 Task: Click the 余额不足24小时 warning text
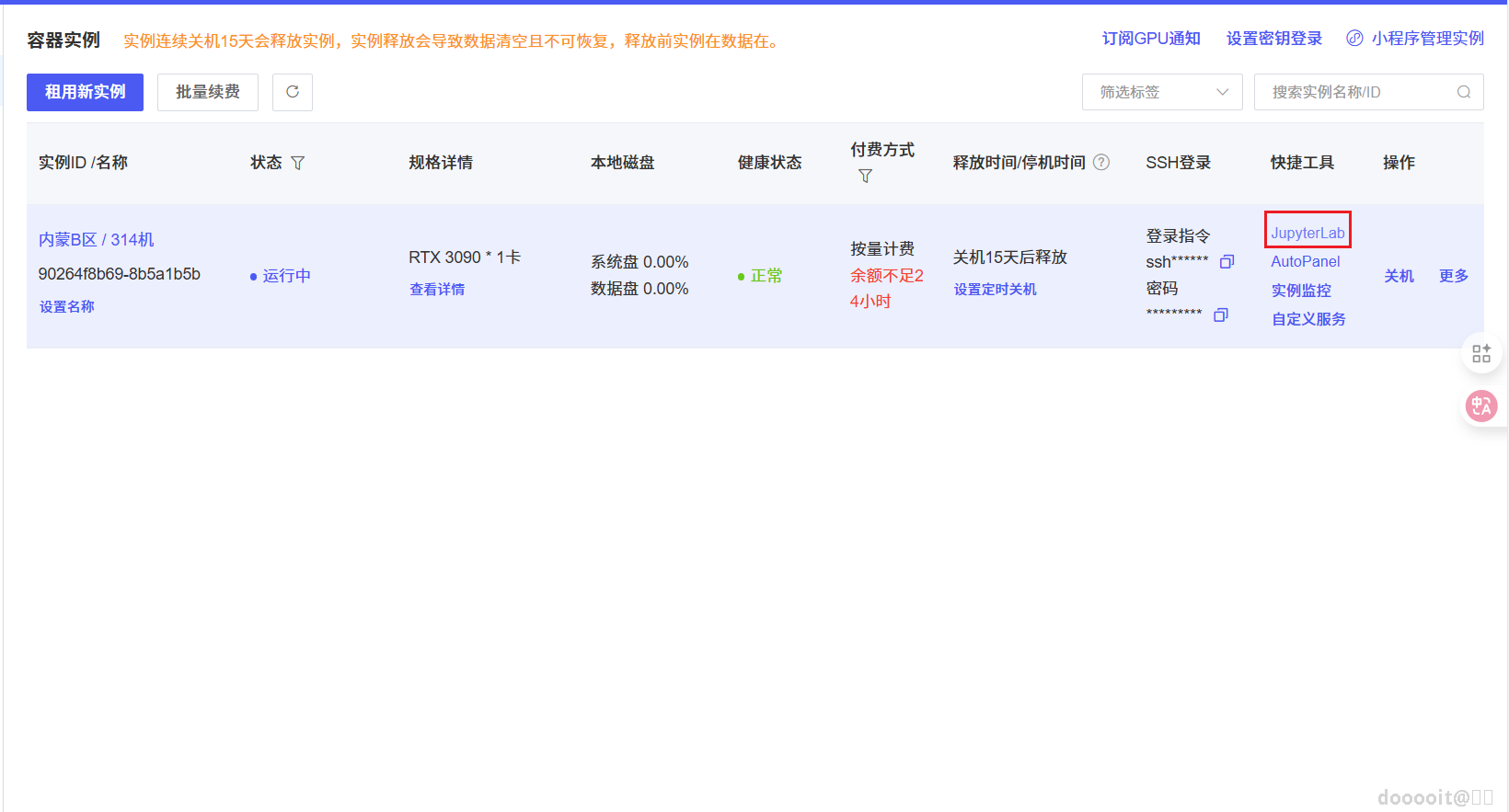click(886, 289)
